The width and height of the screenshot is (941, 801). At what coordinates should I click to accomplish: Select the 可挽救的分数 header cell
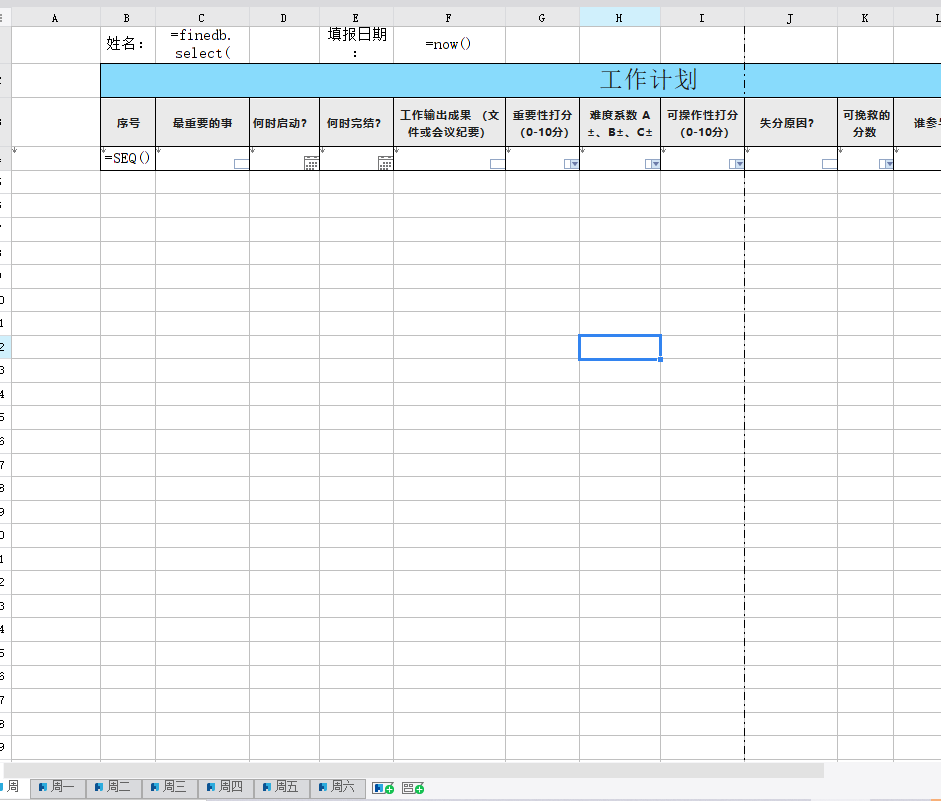[x=865, y=122]
